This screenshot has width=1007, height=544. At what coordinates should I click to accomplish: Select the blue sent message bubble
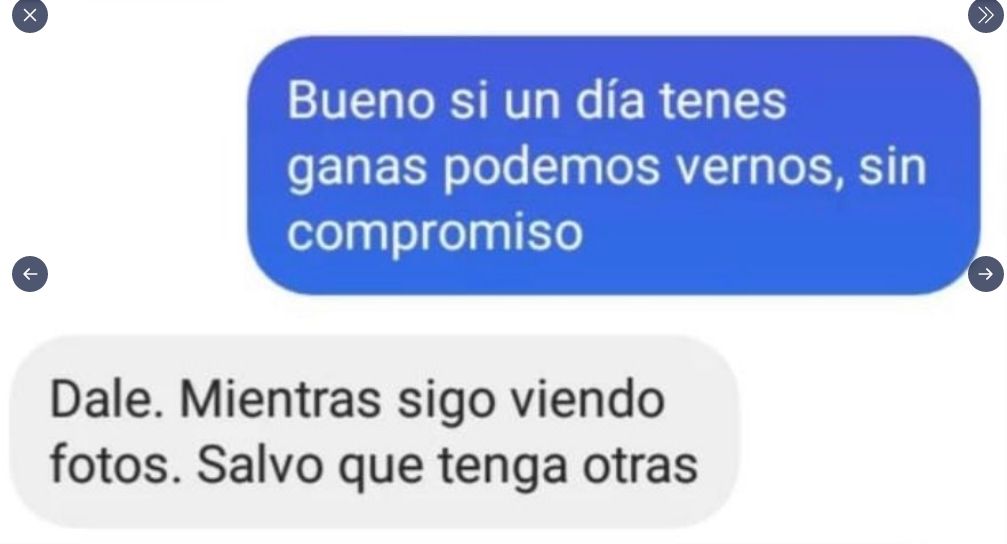(614, 166)
